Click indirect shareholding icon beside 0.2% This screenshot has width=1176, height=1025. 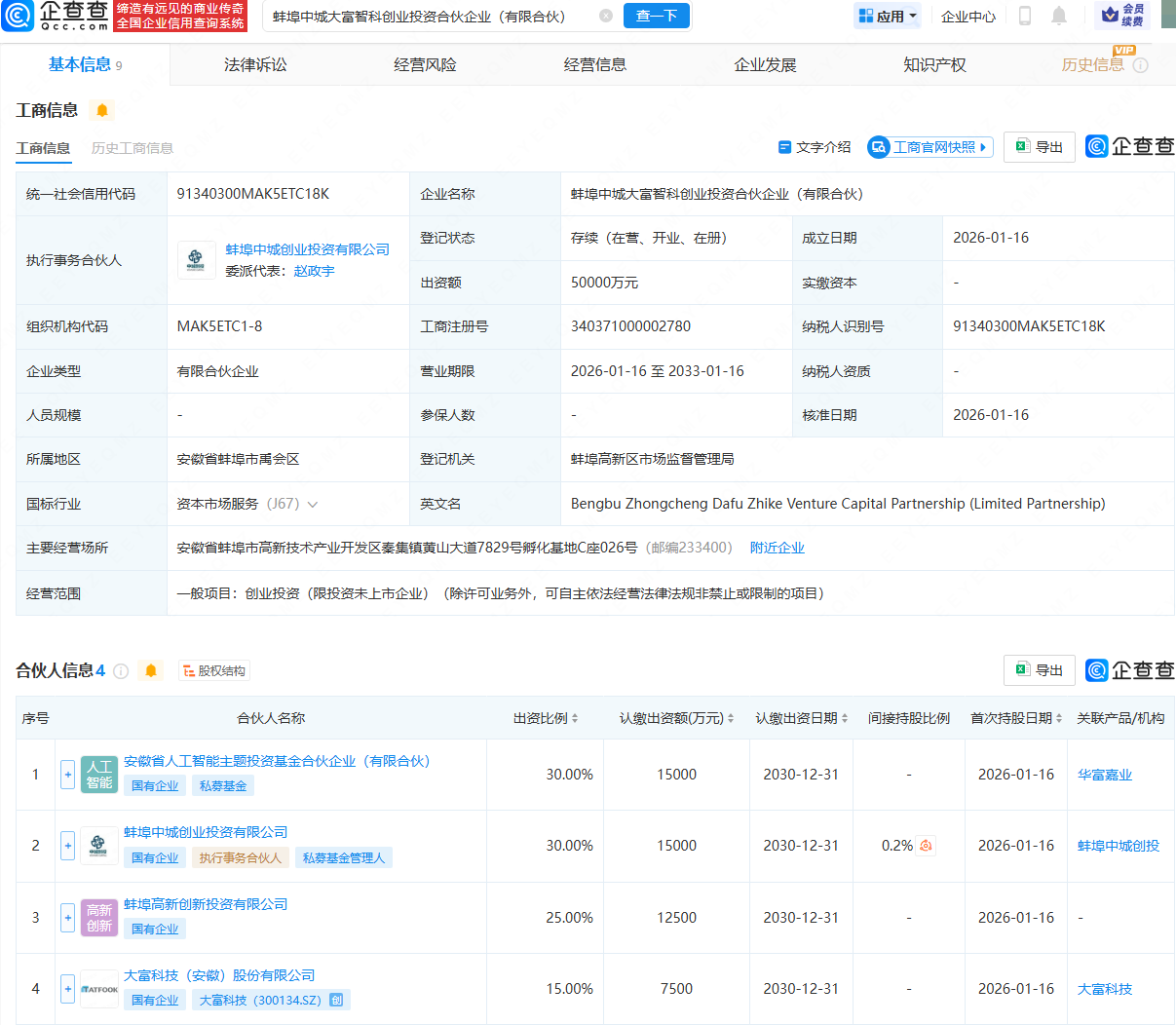pyautogui.click(x=926, y=846)
